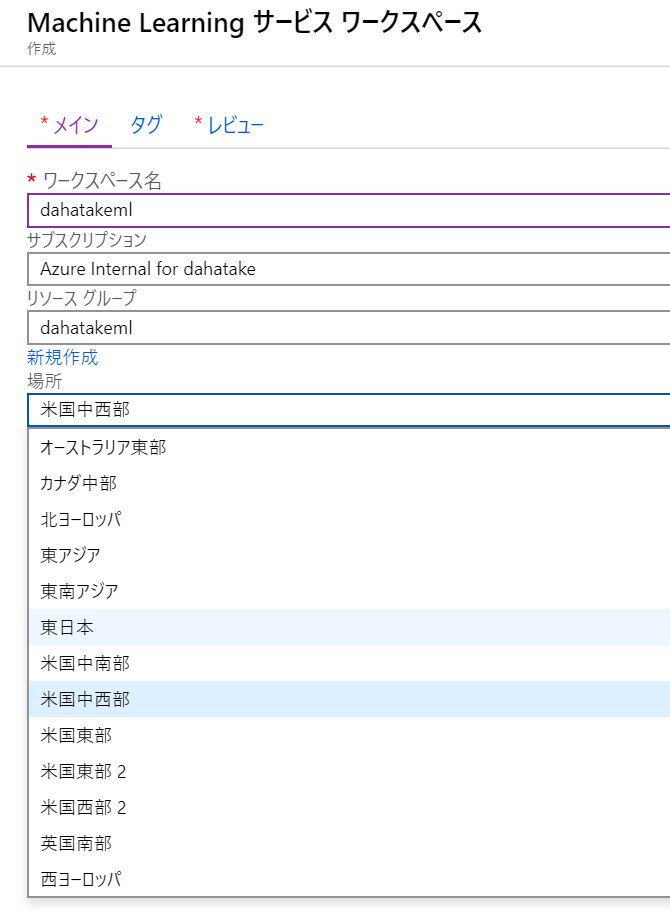The width and height of the screenshot is (670, 918).
Task: Select 北ヨーロッパ from the list
Action: coord(349,519)
